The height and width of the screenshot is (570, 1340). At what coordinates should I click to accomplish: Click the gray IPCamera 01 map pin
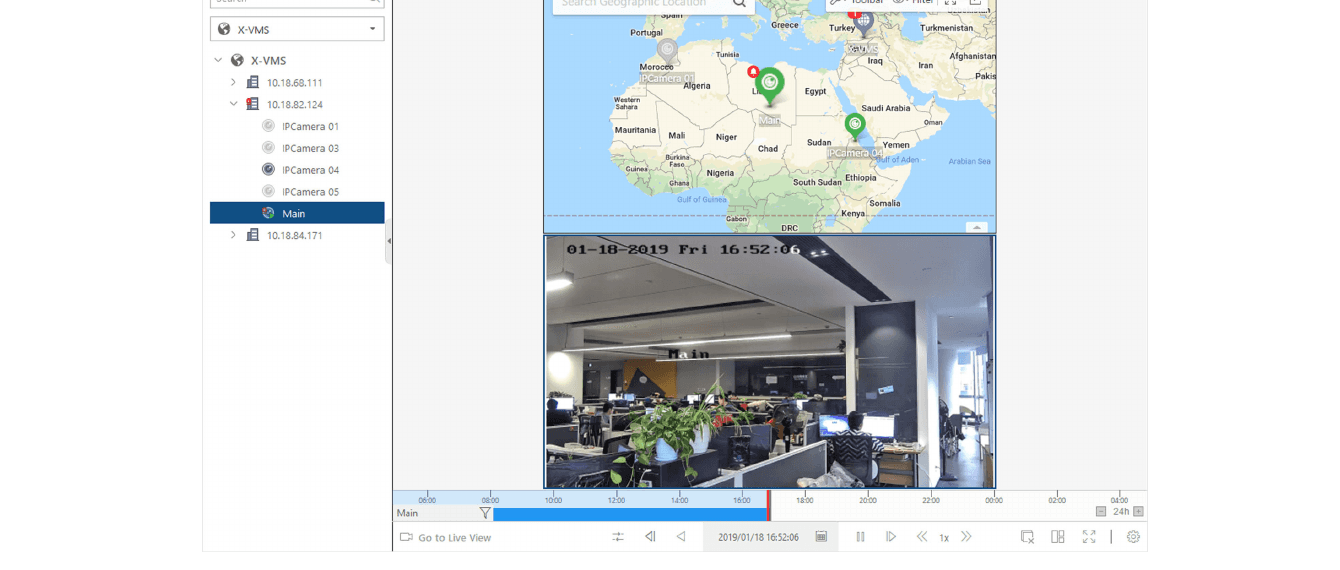(667, 50)
